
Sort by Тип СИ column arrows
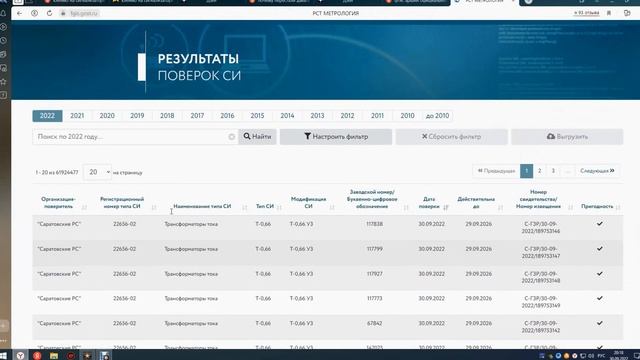coord(279,207)
